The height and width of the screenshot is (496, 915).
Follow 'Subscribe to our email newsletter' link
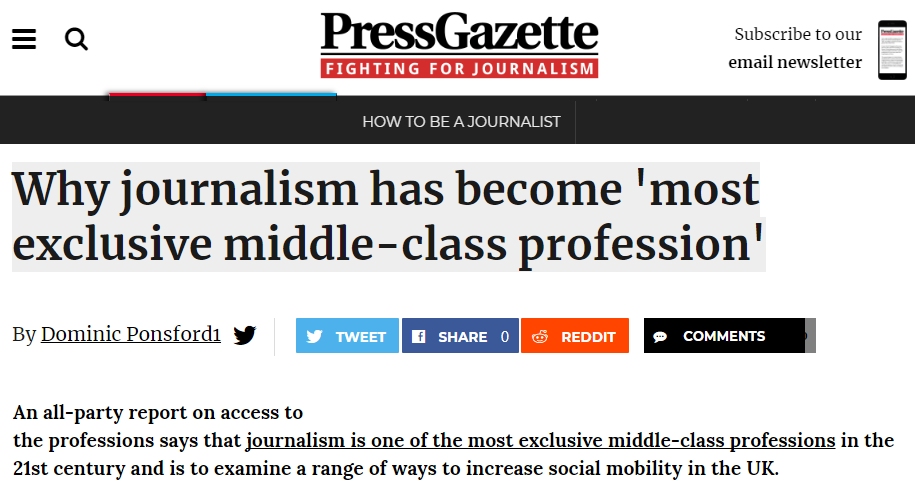coord(797,48)
